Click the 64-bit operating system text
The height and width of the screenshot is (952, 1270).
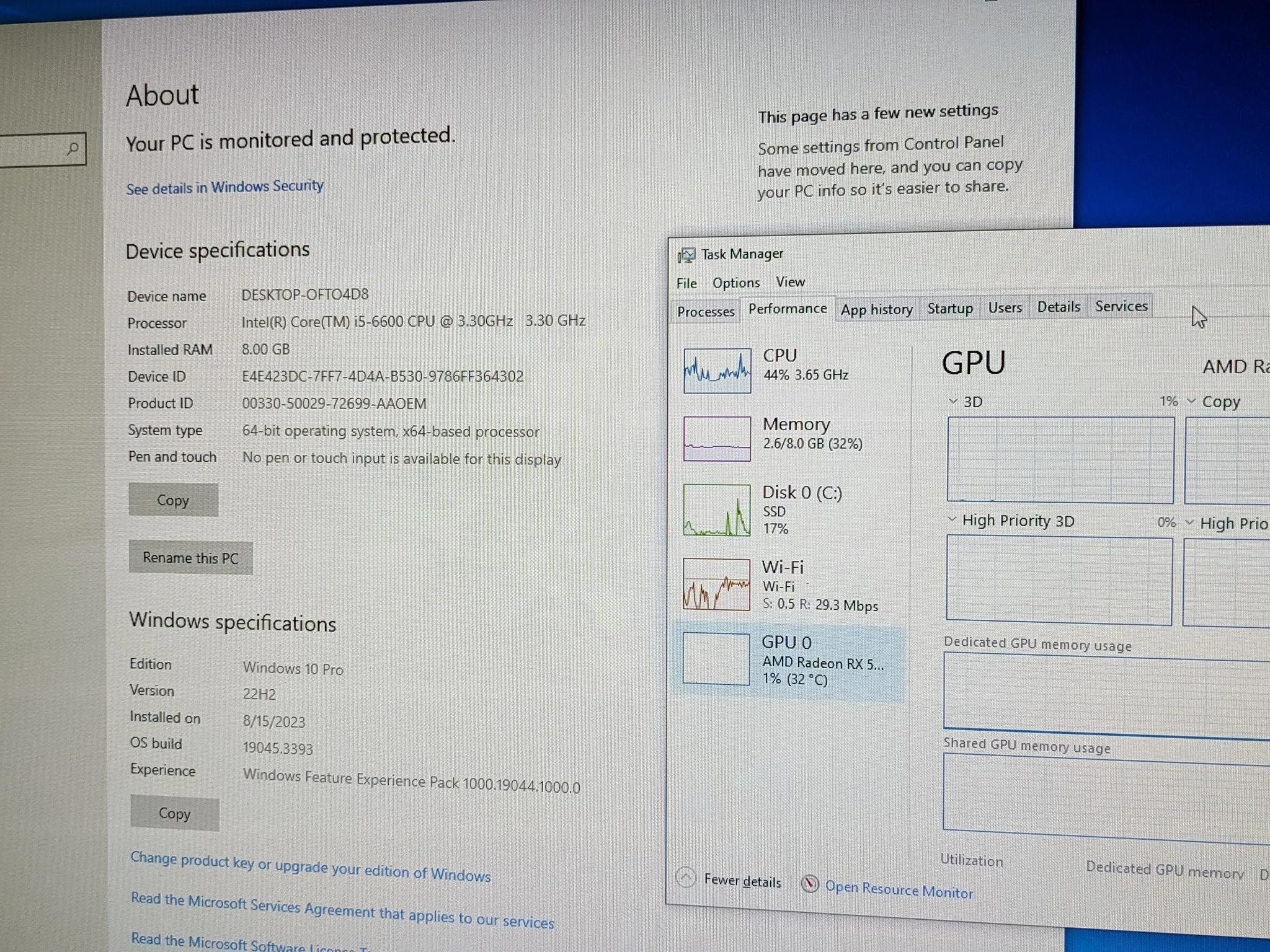[x=391, y=431]
